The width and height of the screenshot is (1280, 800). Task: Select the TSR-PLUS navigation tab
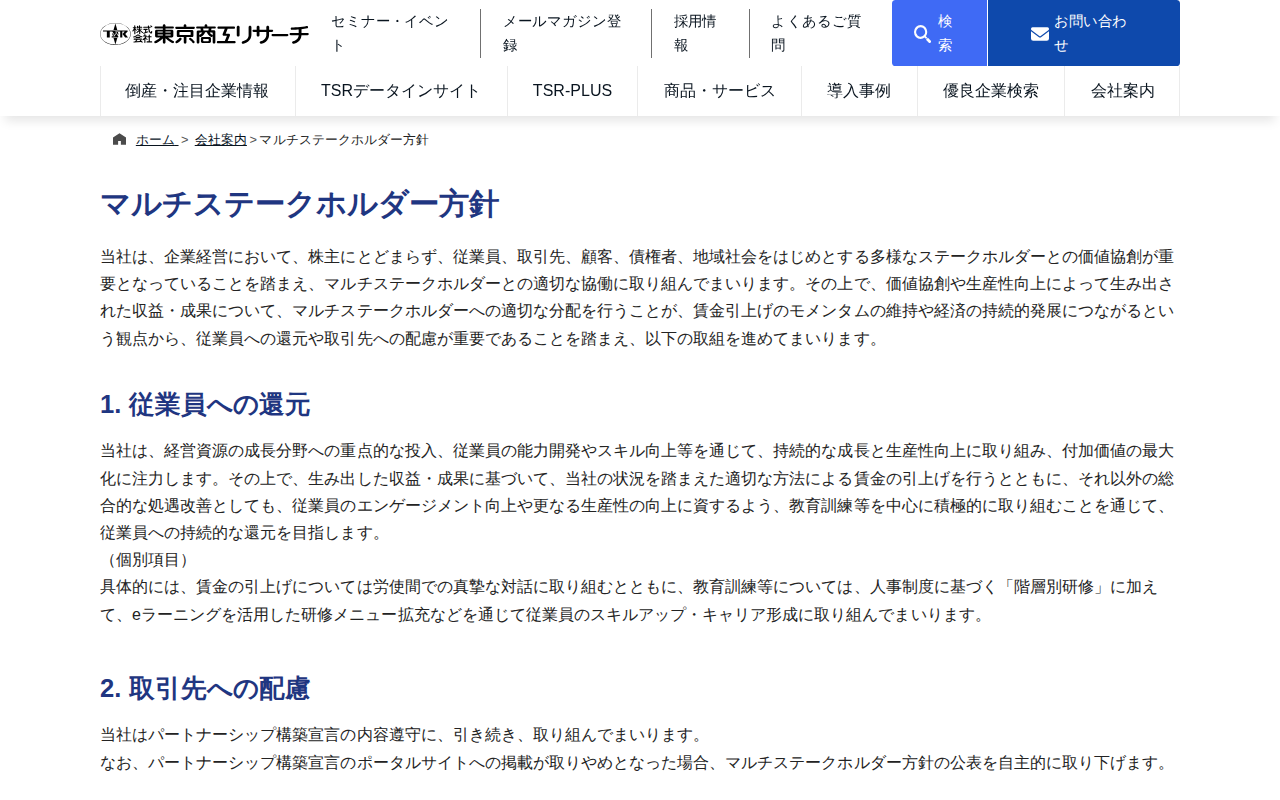pos(572,90)
